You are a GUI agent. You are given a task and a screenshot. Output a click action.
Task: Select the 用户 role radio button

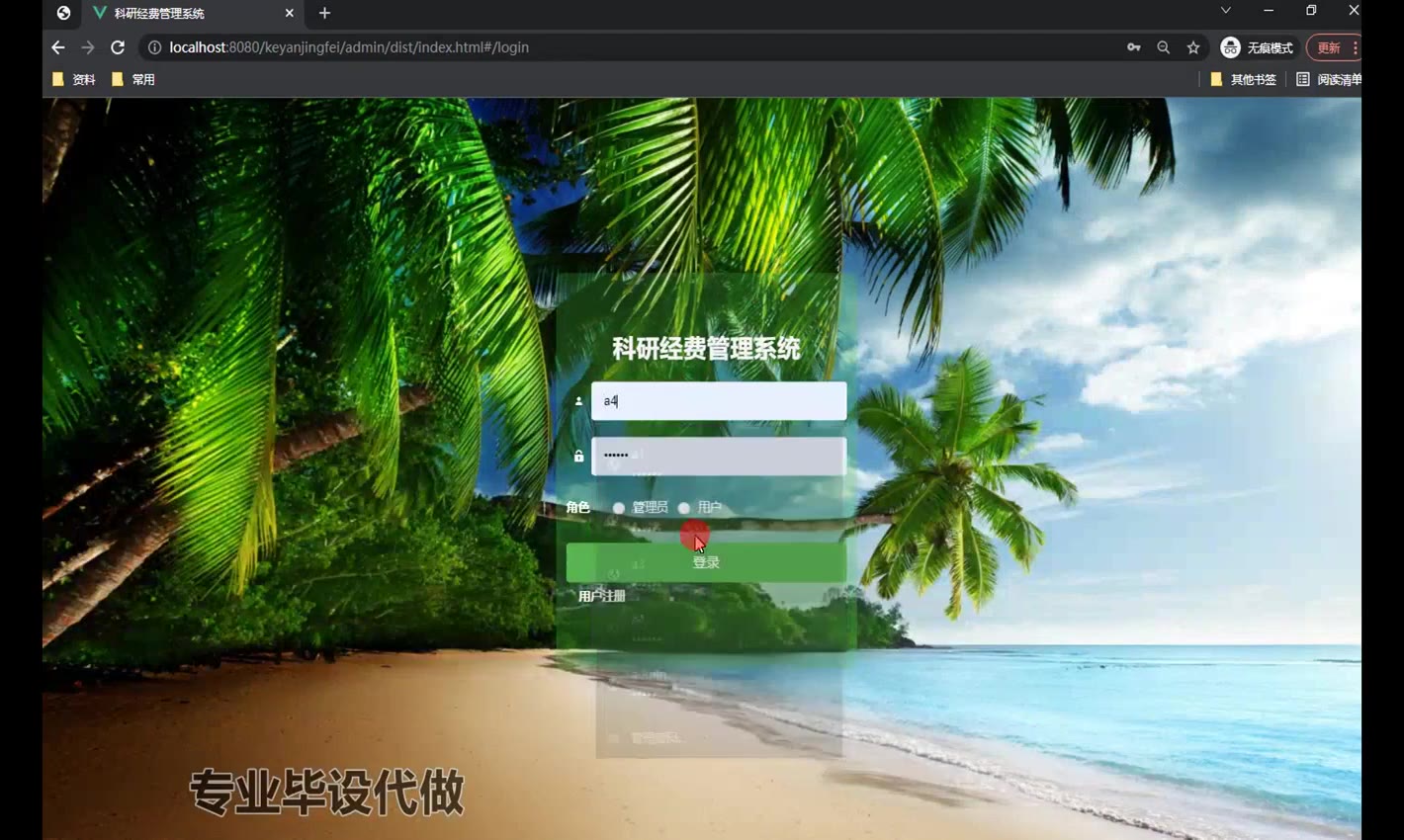684,508
